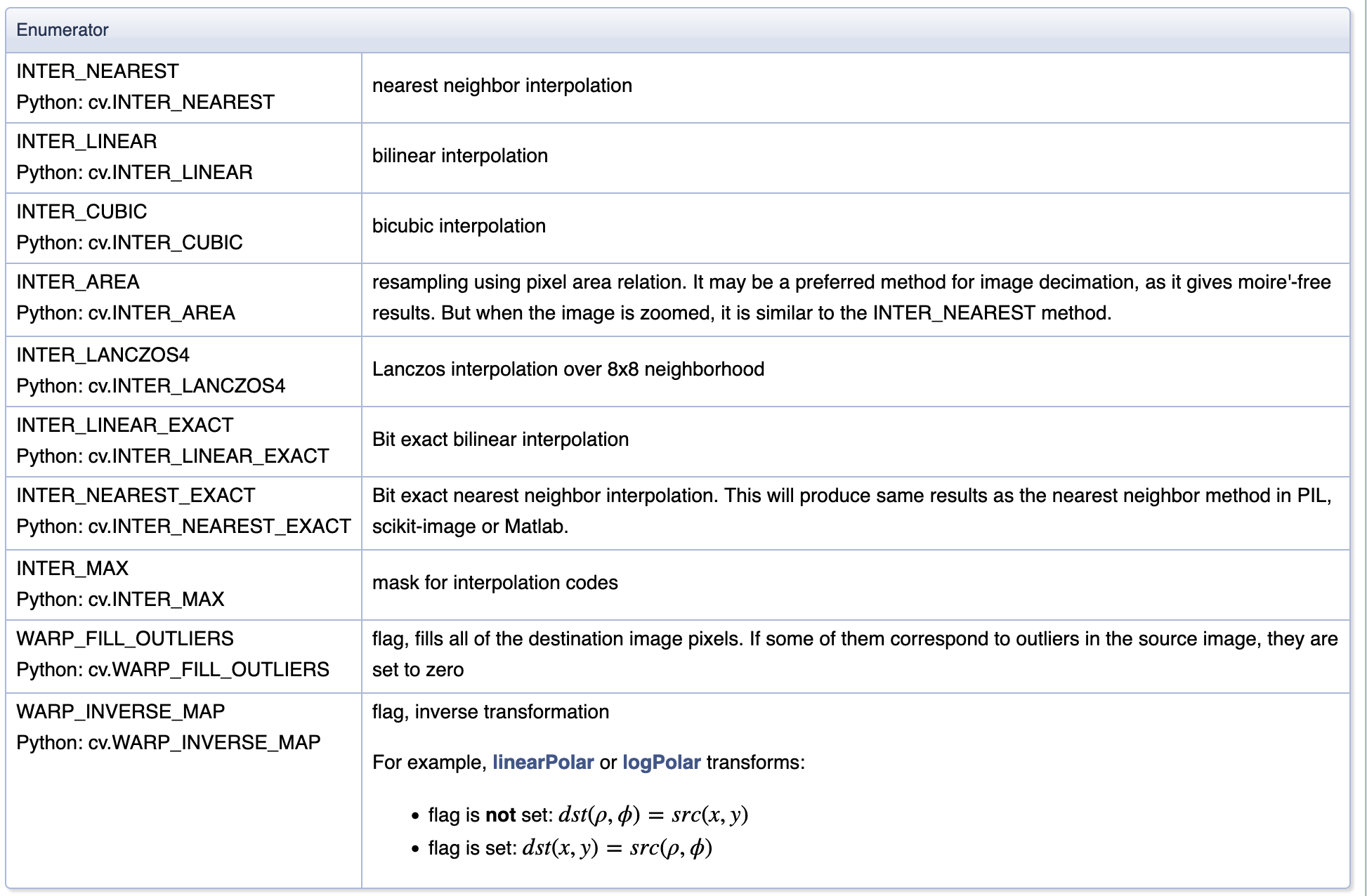1367x896 pixels.
Task: Click the 'bilinear interpolation' description
Action: [x=460, y=156]
